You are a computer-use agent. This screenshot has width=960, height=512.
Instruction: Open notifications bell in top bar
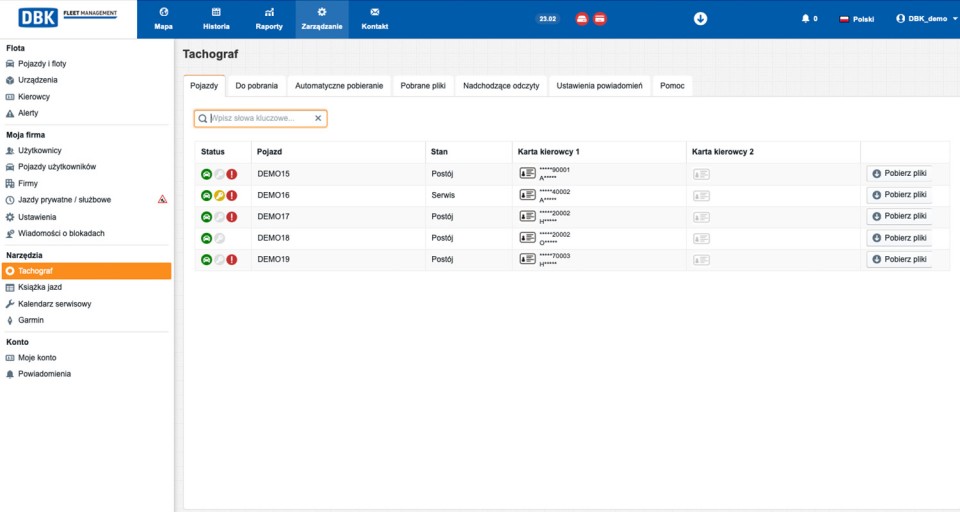coord(806,18)
